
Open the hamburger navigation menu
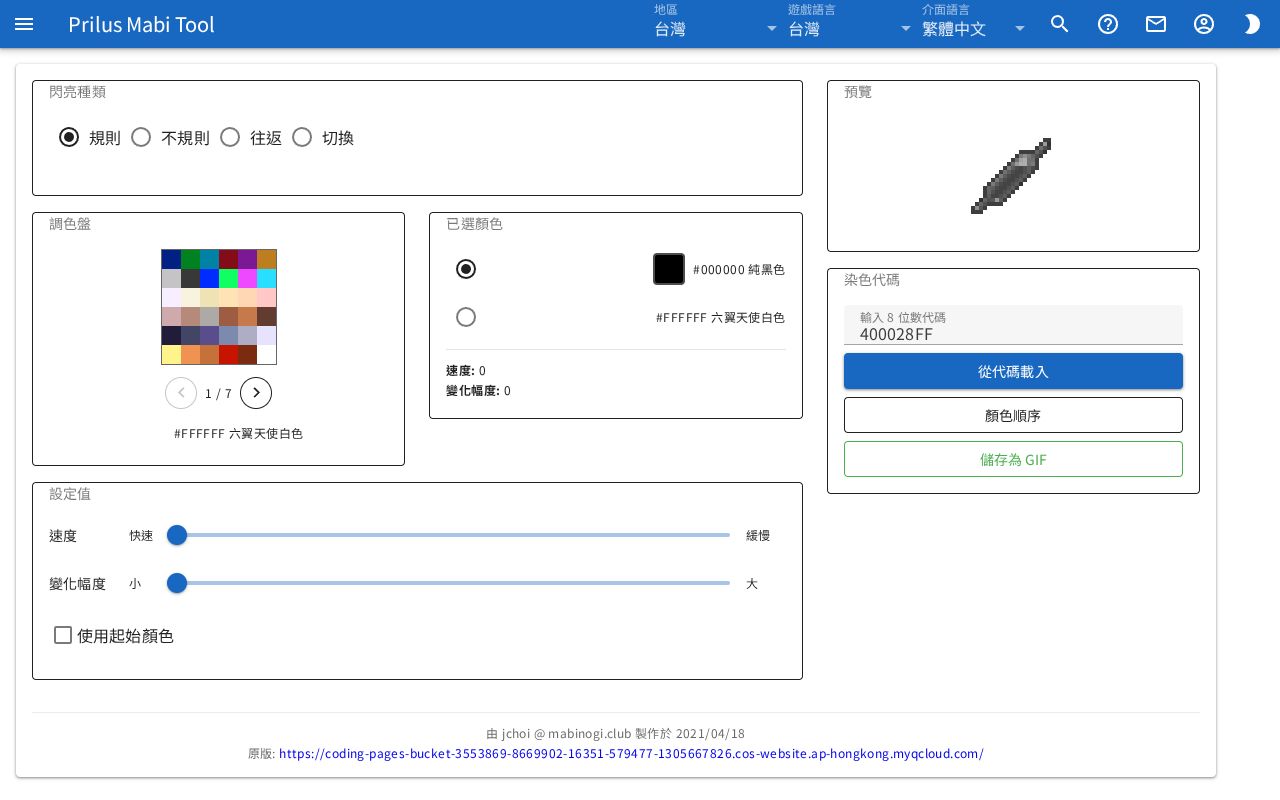pyautogui.click(x=24, y=24)
